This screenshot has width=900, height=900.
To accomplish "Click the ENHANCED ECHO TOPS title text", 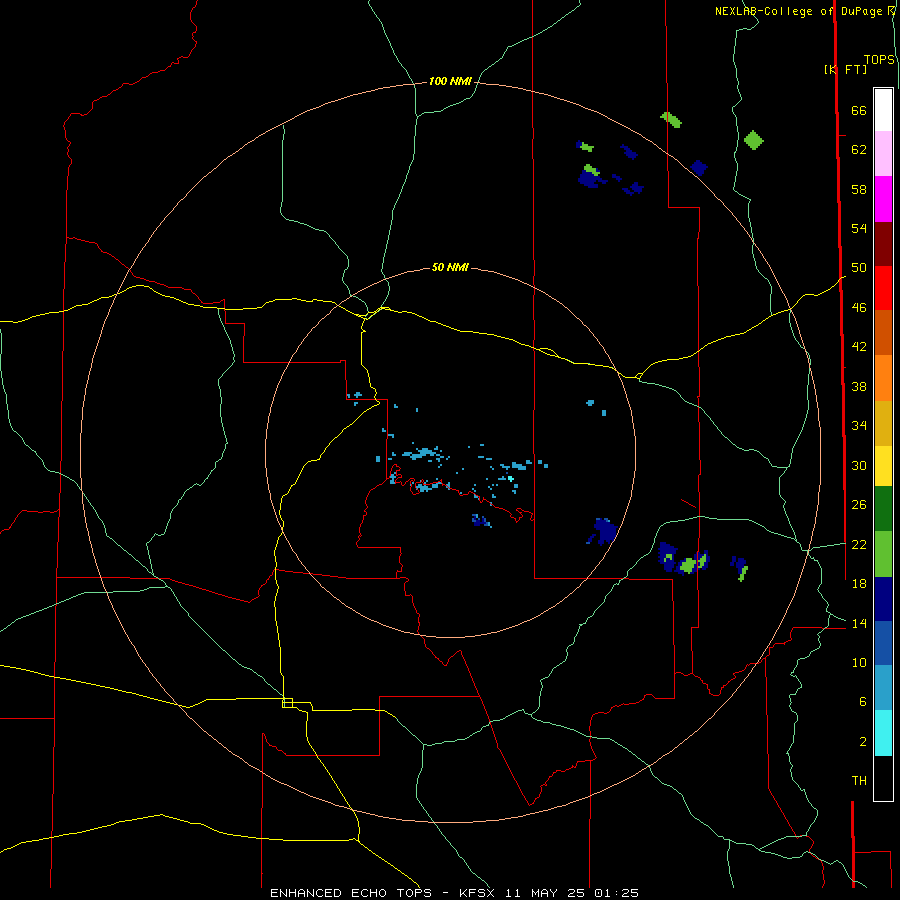I will click(351, 893).
